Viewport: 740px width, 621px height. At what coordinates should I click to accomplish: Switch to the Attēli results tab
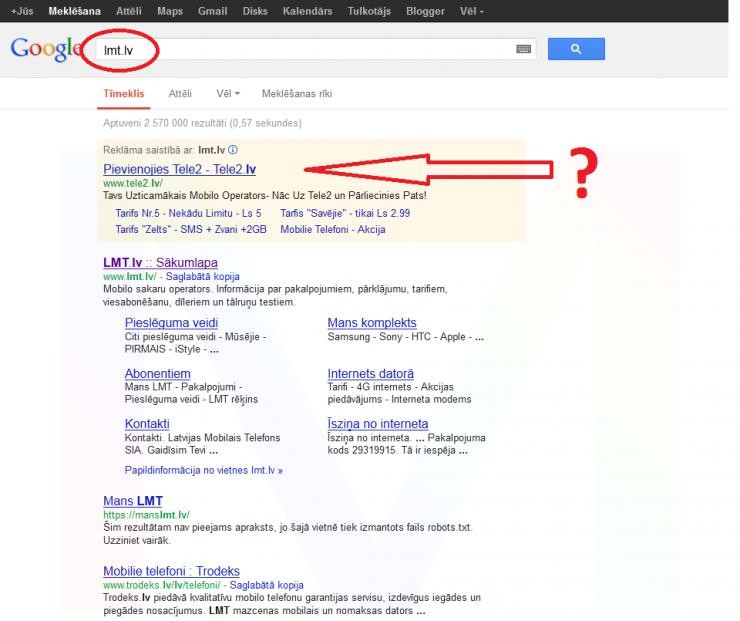click(180, 93)
